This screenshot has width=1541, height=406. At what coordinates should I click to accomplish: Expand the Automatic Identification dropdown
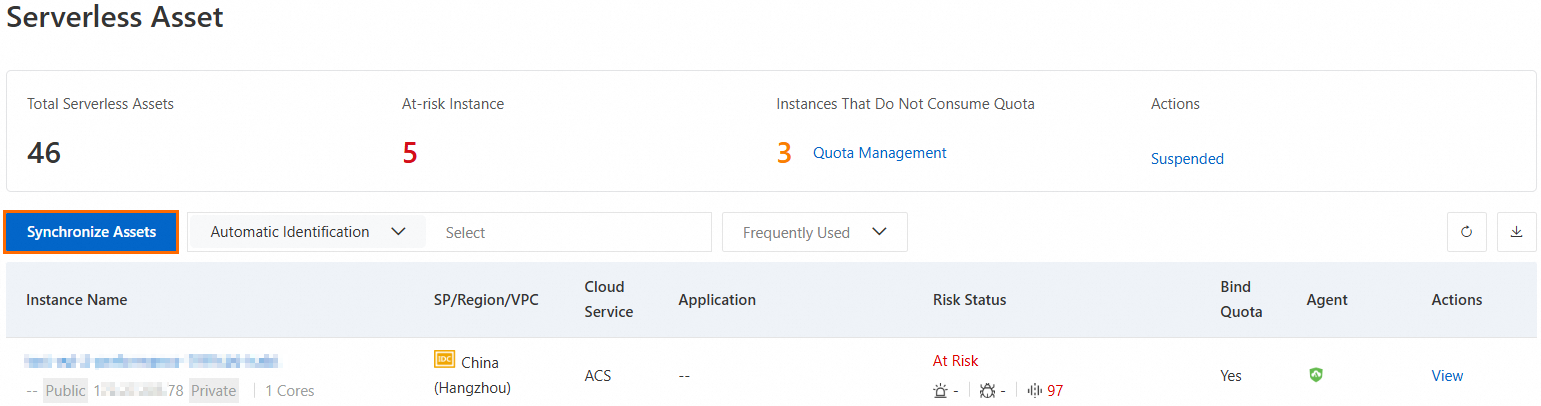point(306,232)
